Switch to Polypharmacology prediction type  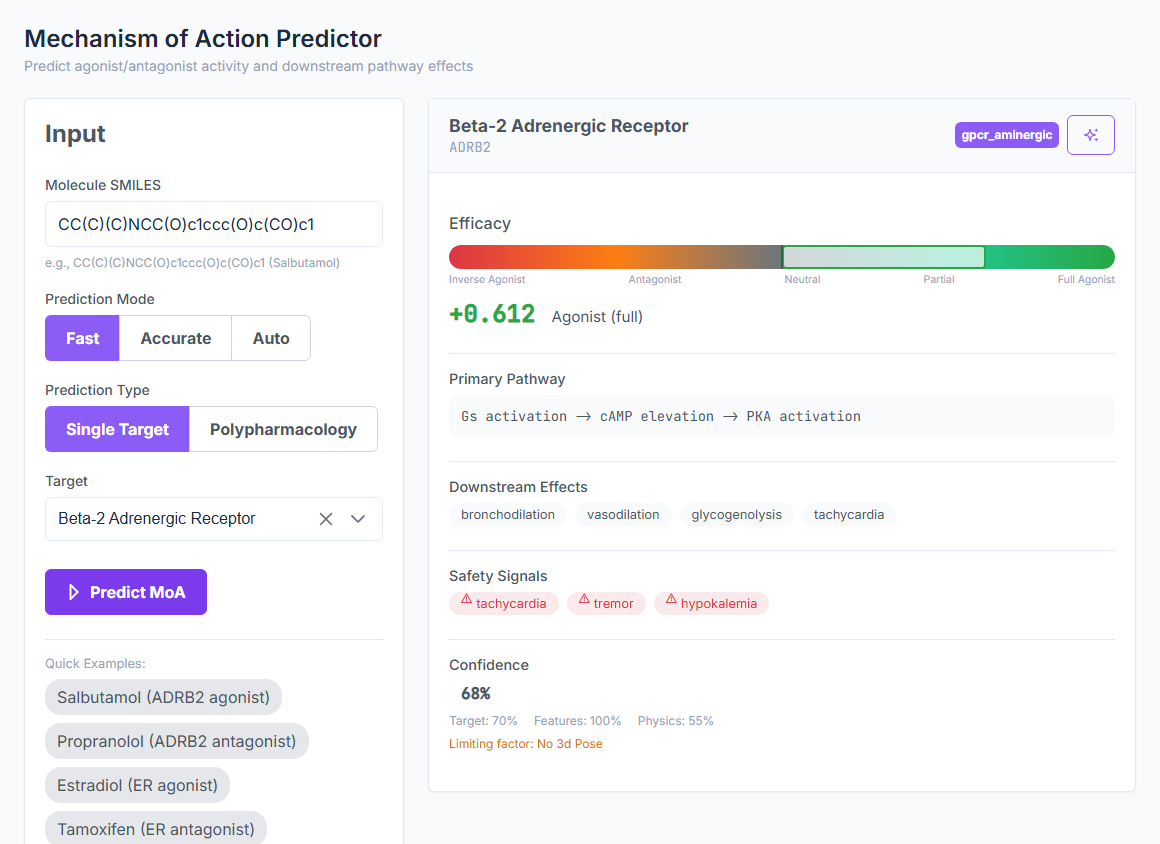pos(283,429)
